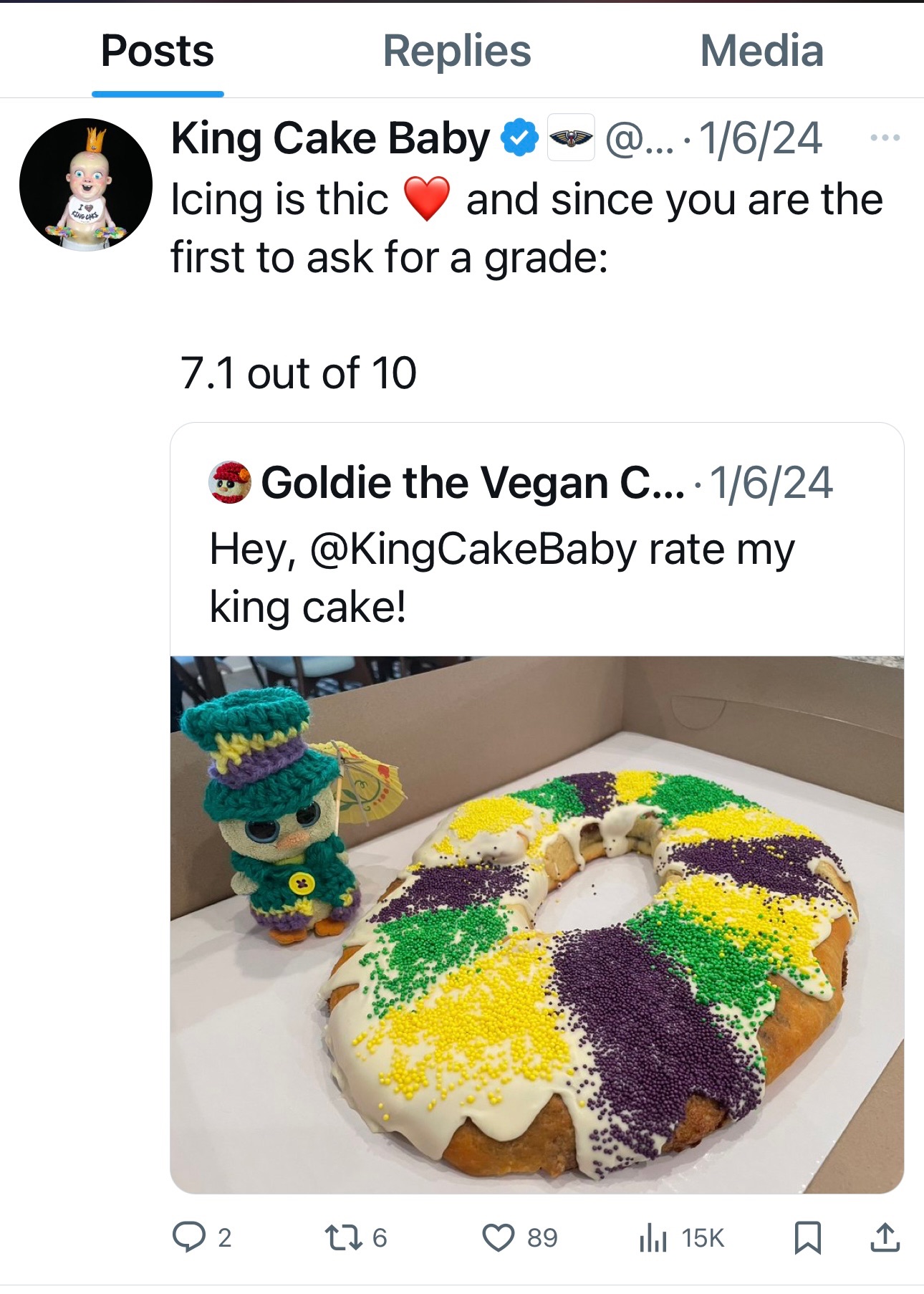Like the post with heart icon

click(x=498, y=1237)
